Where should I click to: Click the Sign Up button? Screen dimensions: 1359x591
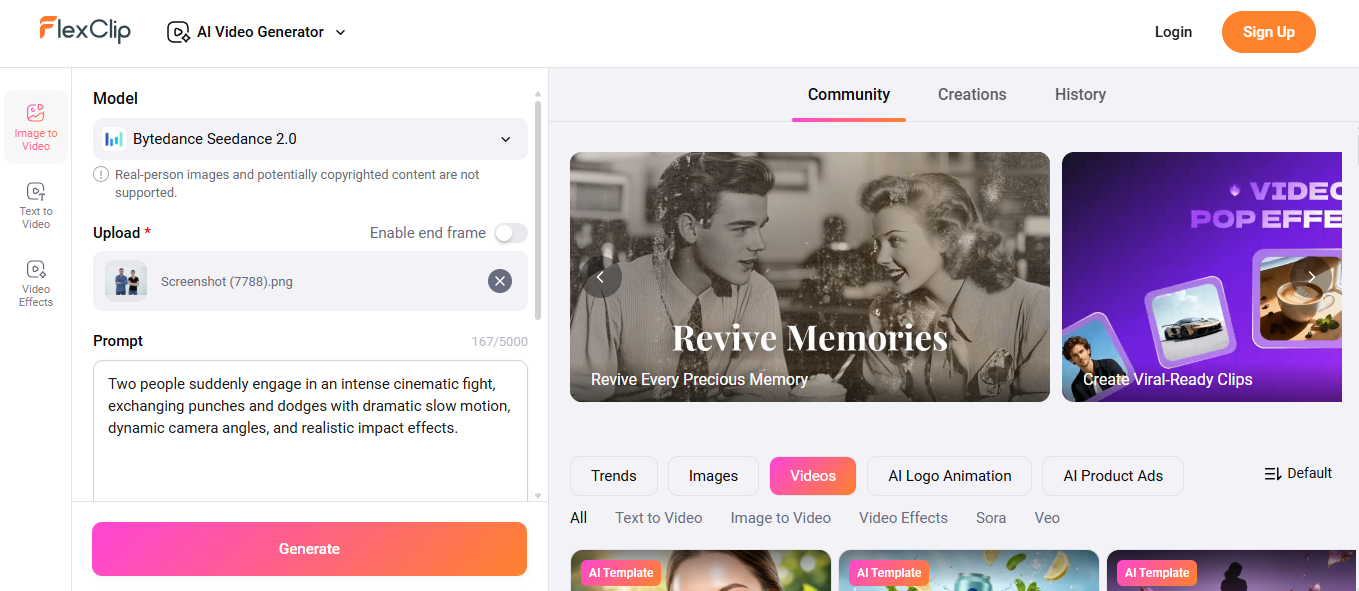click(1269, 32)
